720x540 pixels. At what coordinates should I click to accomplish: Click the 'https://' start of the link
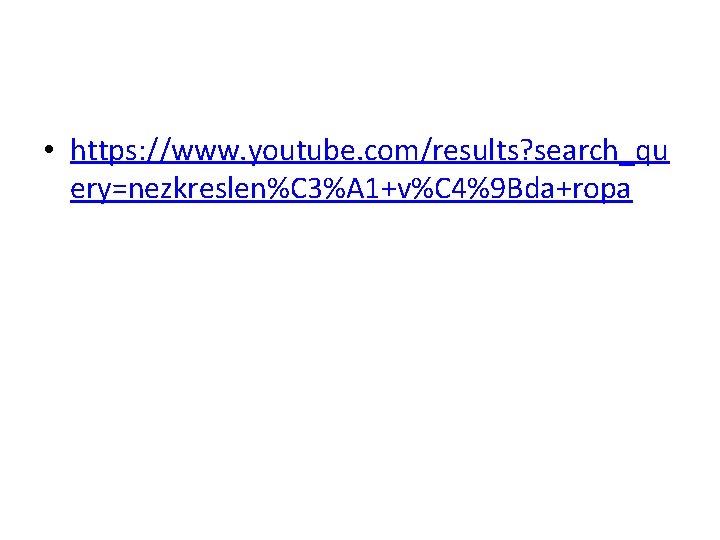[121, 151]
